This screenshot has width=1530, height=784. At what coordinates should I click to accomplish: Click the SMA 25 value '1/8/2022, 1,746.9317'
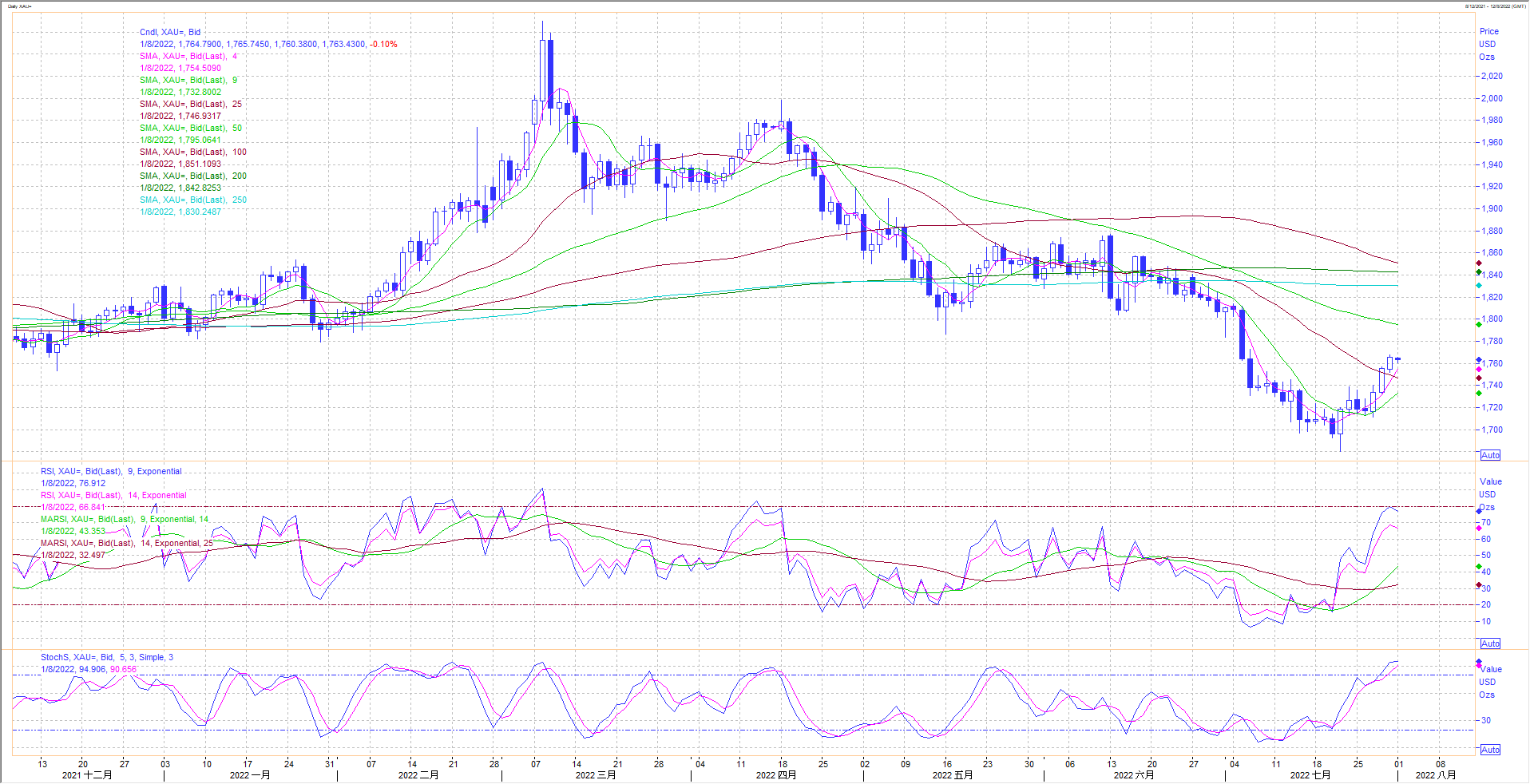180,117
